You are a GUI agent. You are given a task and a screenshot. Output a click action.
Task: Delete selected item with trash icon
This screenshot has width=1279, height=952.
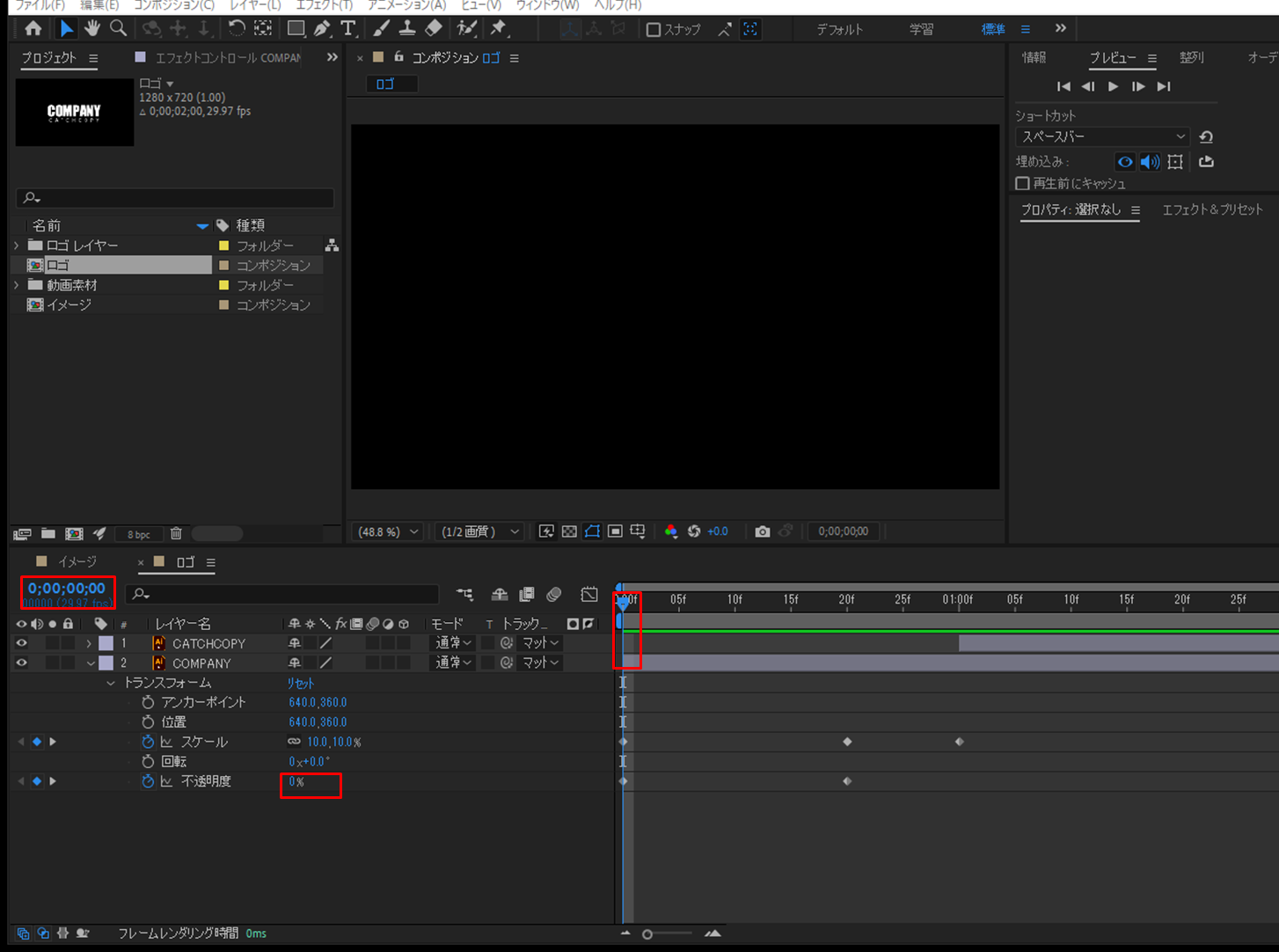pyautogui.click(x=176, y=533)
